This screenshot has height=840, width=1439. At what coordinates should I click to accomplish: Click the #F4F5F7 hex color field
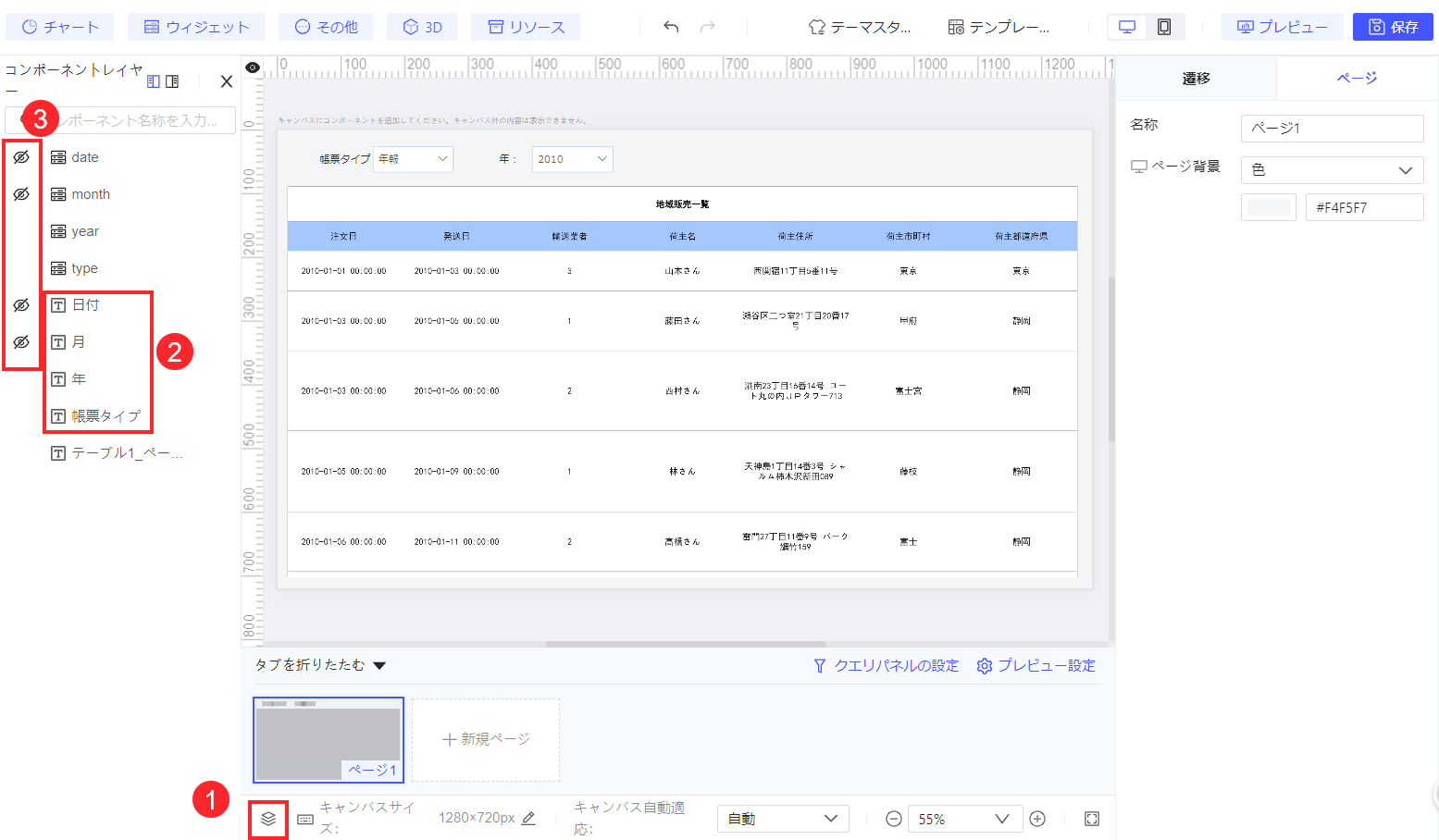pyautogui.click(x=1364, y=207)
